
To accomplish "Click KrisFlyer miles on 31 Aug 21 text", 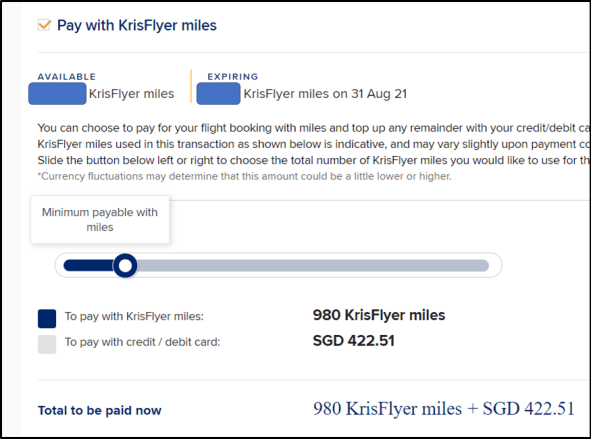I will [325, 94].
